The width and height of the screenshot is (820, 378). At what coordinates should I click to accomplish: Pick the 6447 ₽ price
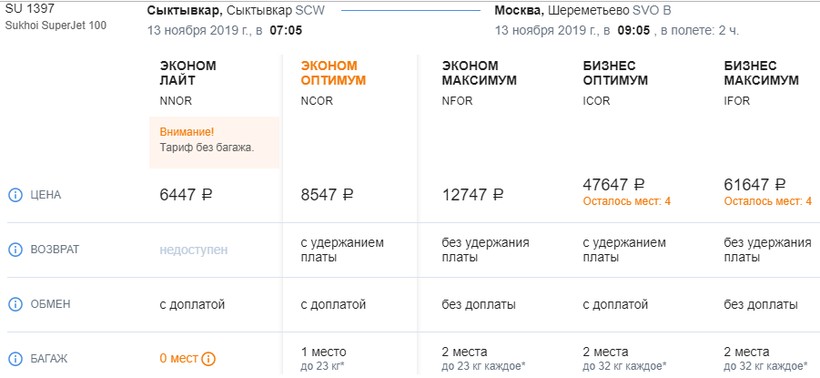click(x=186, y=195)
